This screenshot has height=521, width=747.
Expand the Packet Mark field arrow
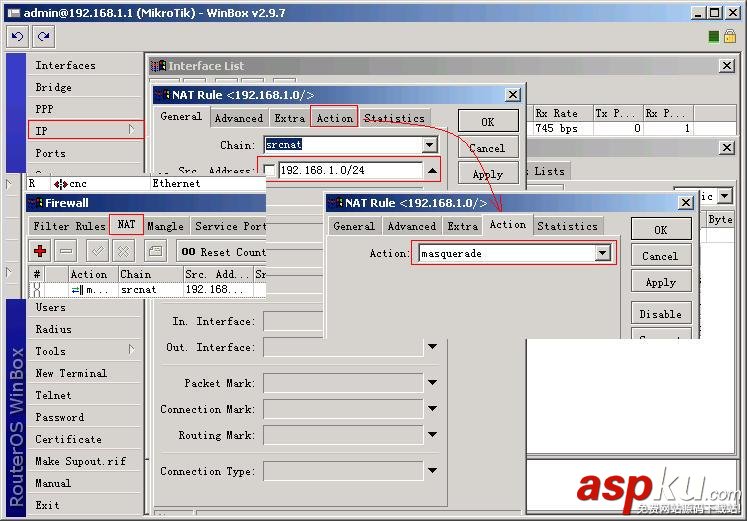click(x=432, y=382)
